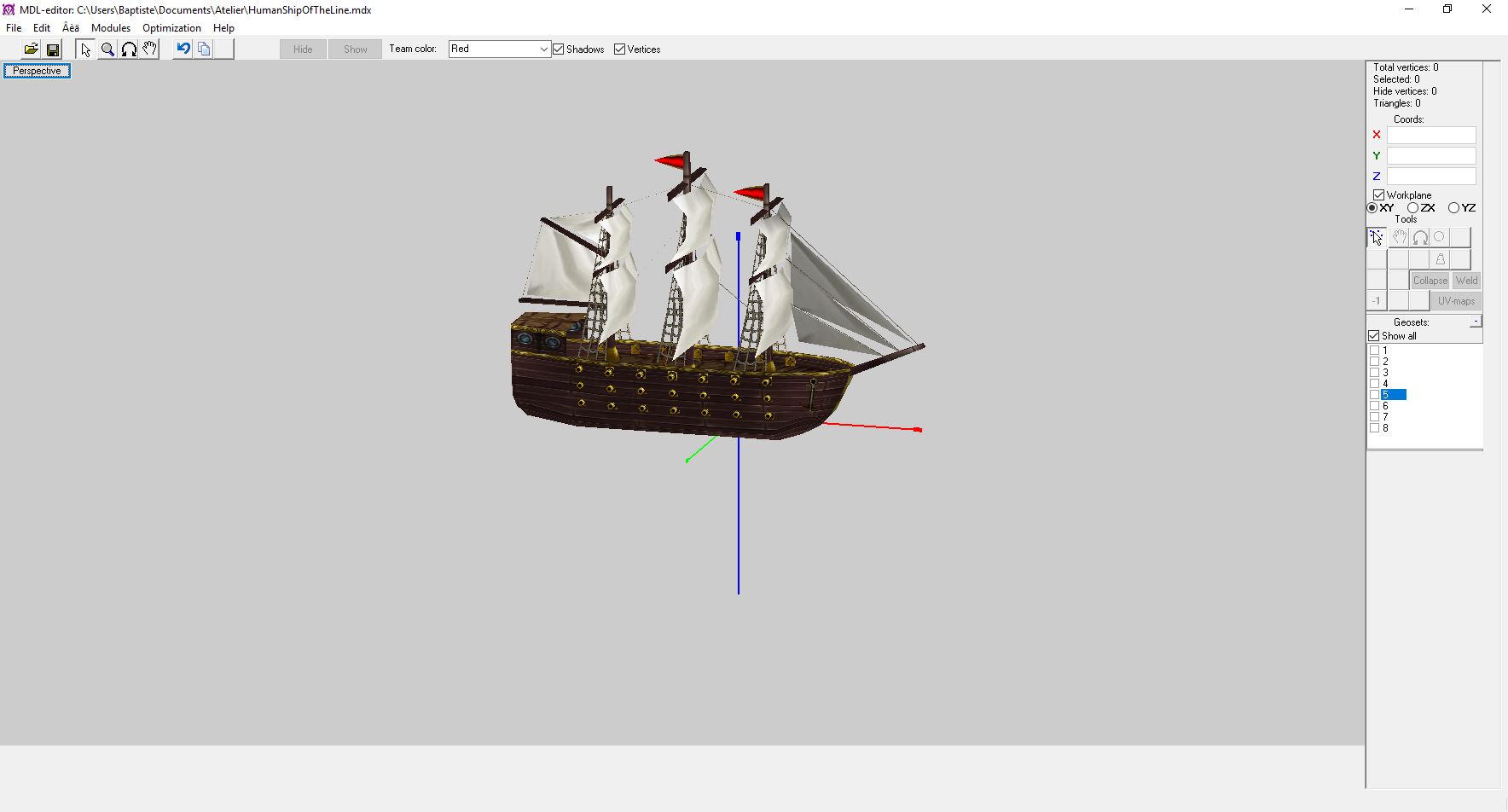Screen dimensions: 1508x812
Task: Select the XY workplane radio button
Action: point(1372,208)
